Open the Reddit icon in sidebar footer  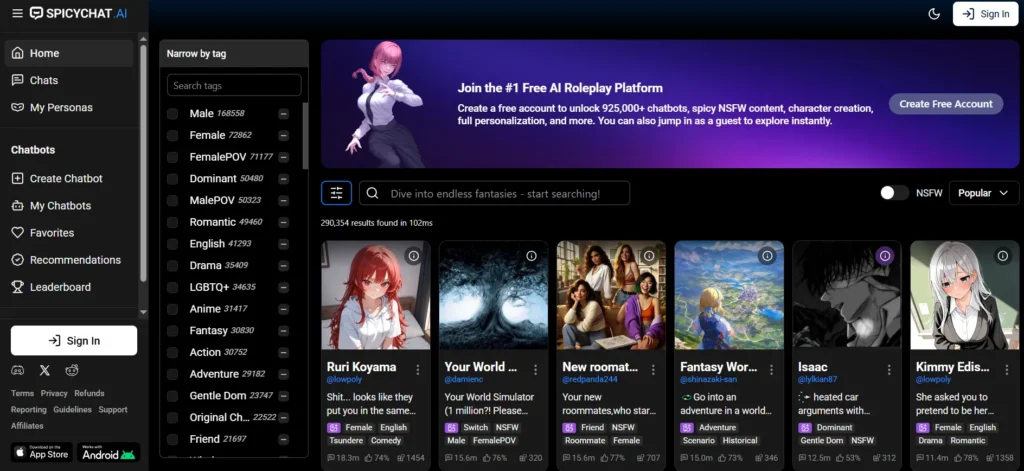pyautogui.click(x=71, y=370)
